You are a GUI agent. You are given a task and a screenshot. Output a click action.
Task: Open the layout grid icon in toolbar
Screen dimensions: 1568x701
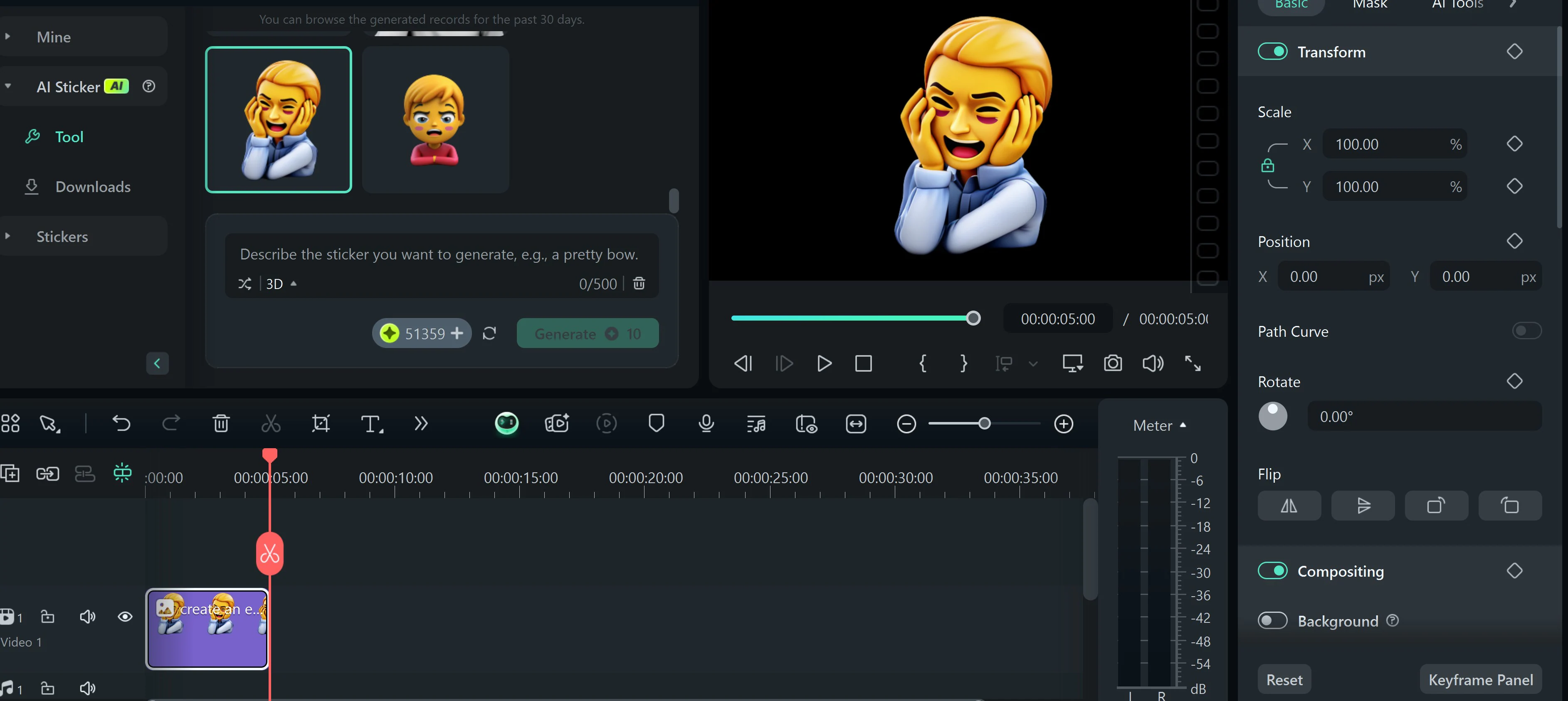point(10,424)
